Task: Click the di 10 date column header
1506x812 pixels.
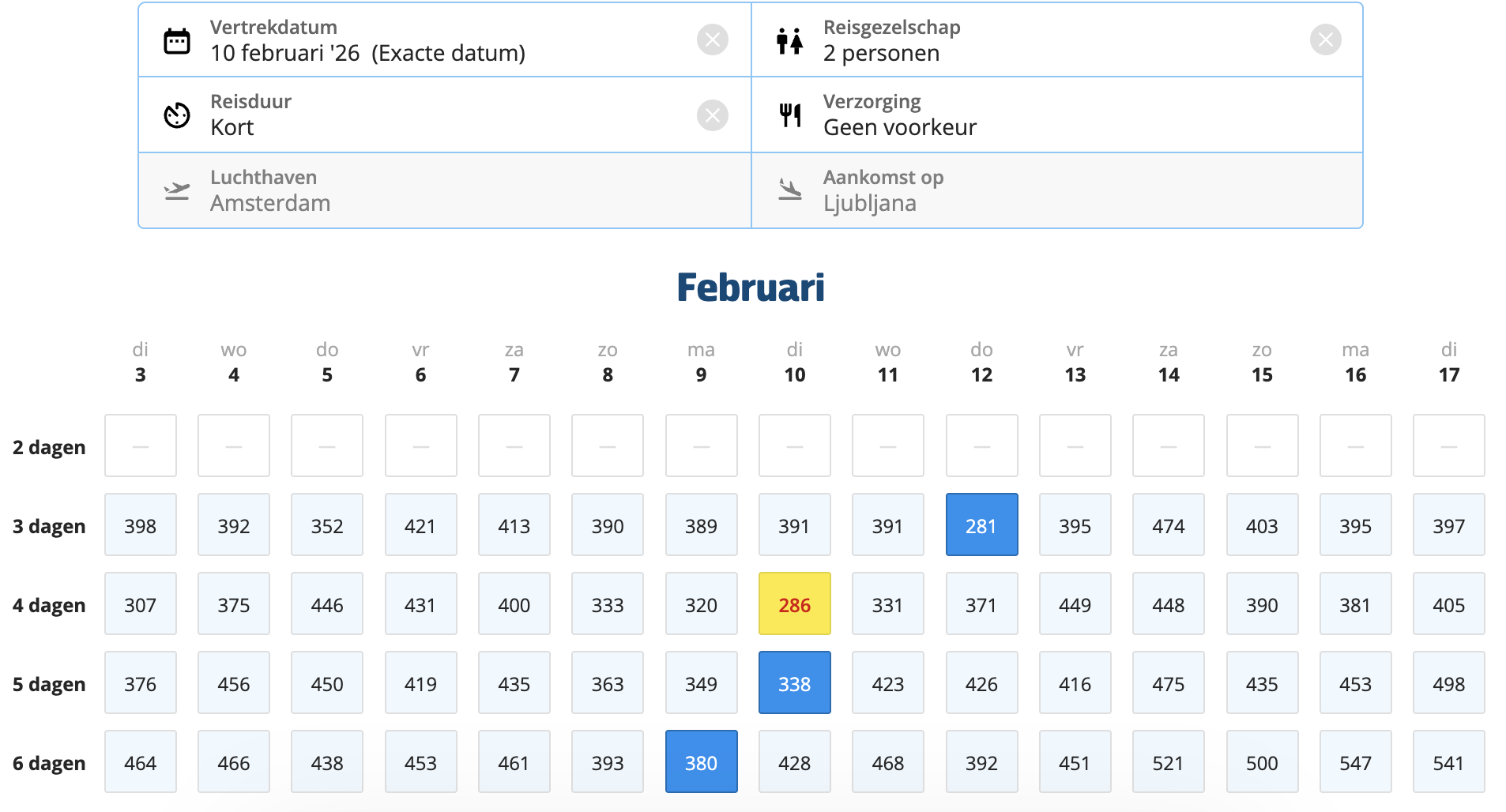Action: 794,363
